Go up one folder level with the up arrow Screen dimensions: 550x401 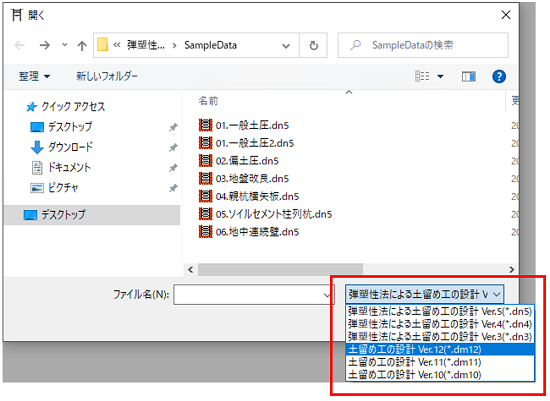coord(82,46)
